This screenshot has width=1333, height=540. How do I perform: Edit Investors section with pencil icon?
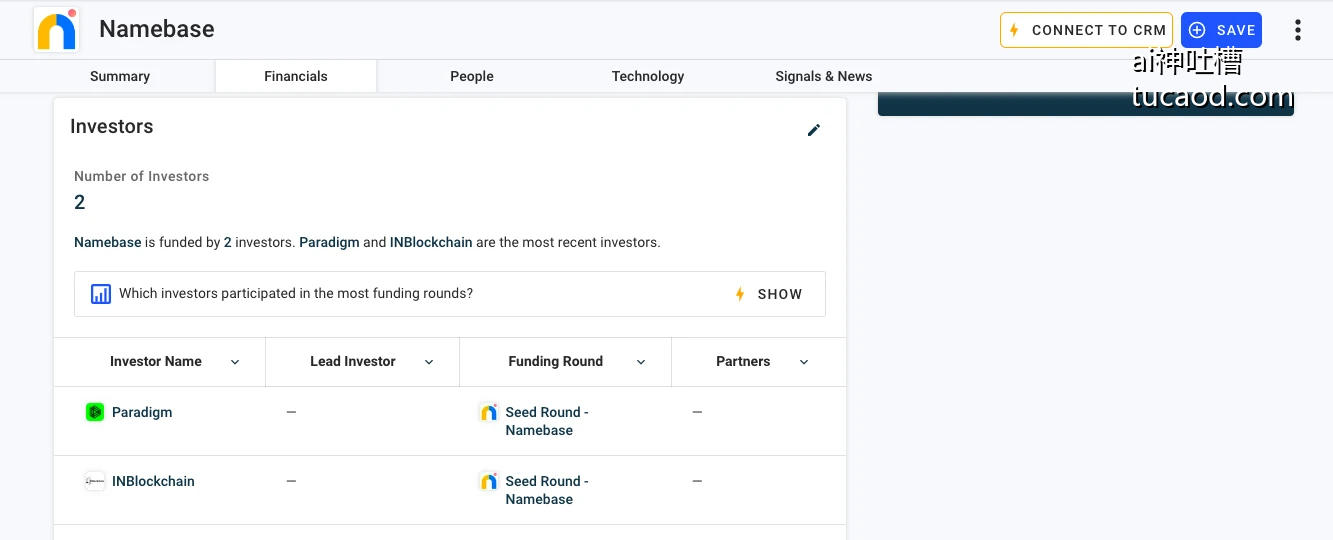(x=814, y=130)
